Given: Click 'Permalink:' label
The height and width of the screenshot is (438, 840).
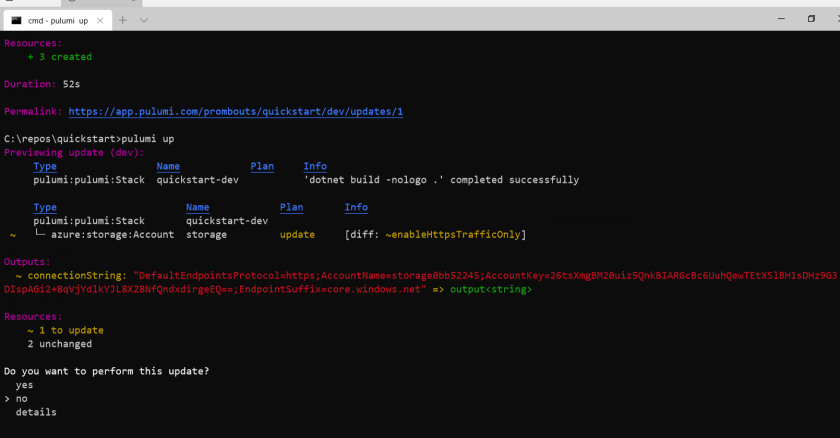Looking at the screenshot, I should pos(33,111).
